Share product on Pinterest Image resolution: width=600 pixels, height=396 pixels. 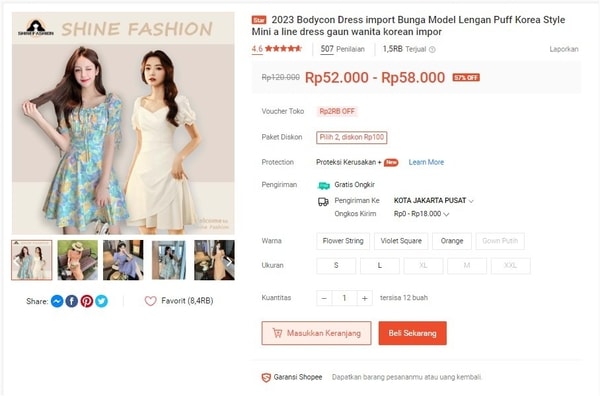(x=86, y=301)
